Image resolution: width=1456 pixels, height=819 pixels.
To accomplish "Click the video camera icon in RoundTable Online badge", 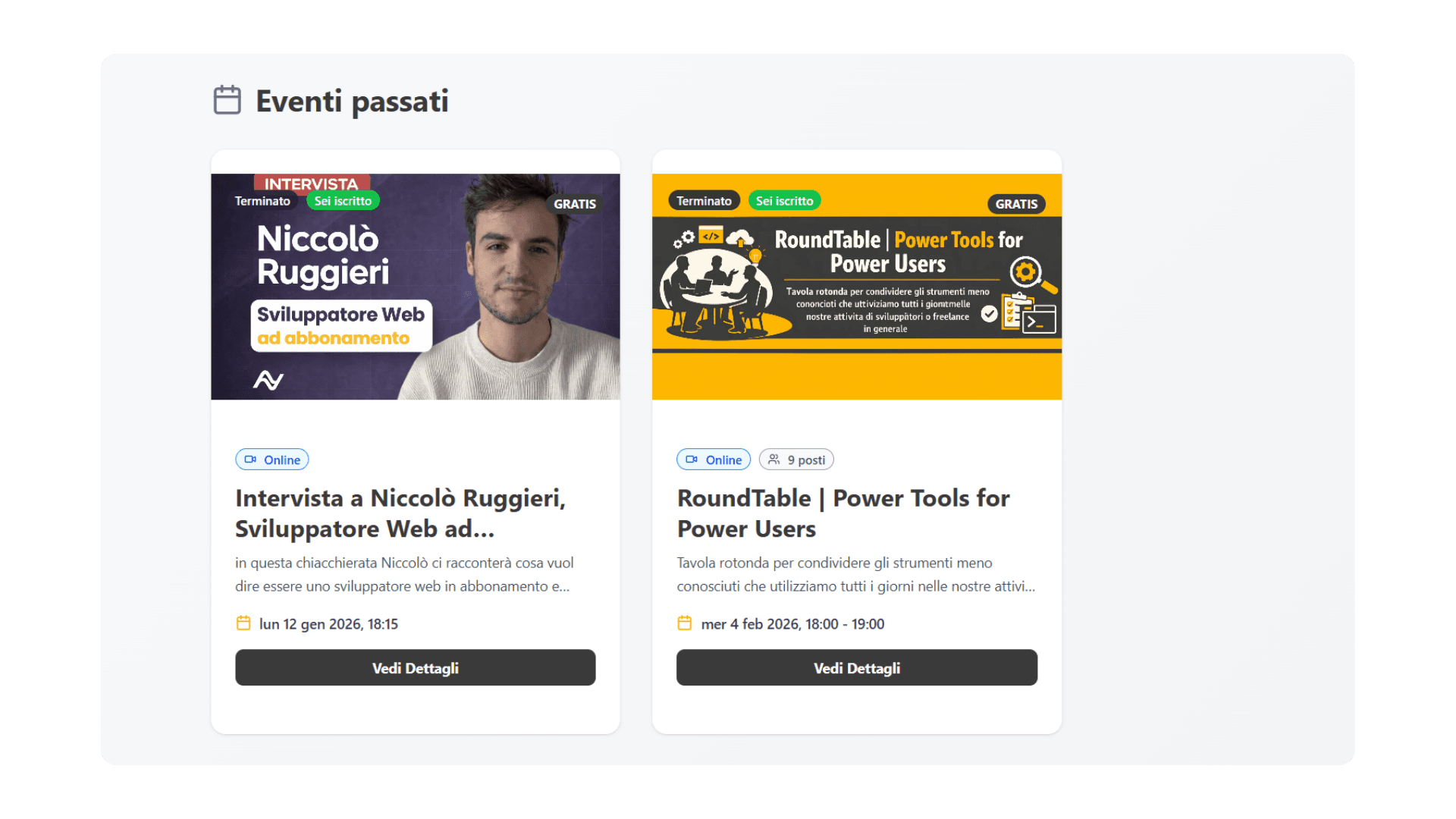I will pos(692,460).
